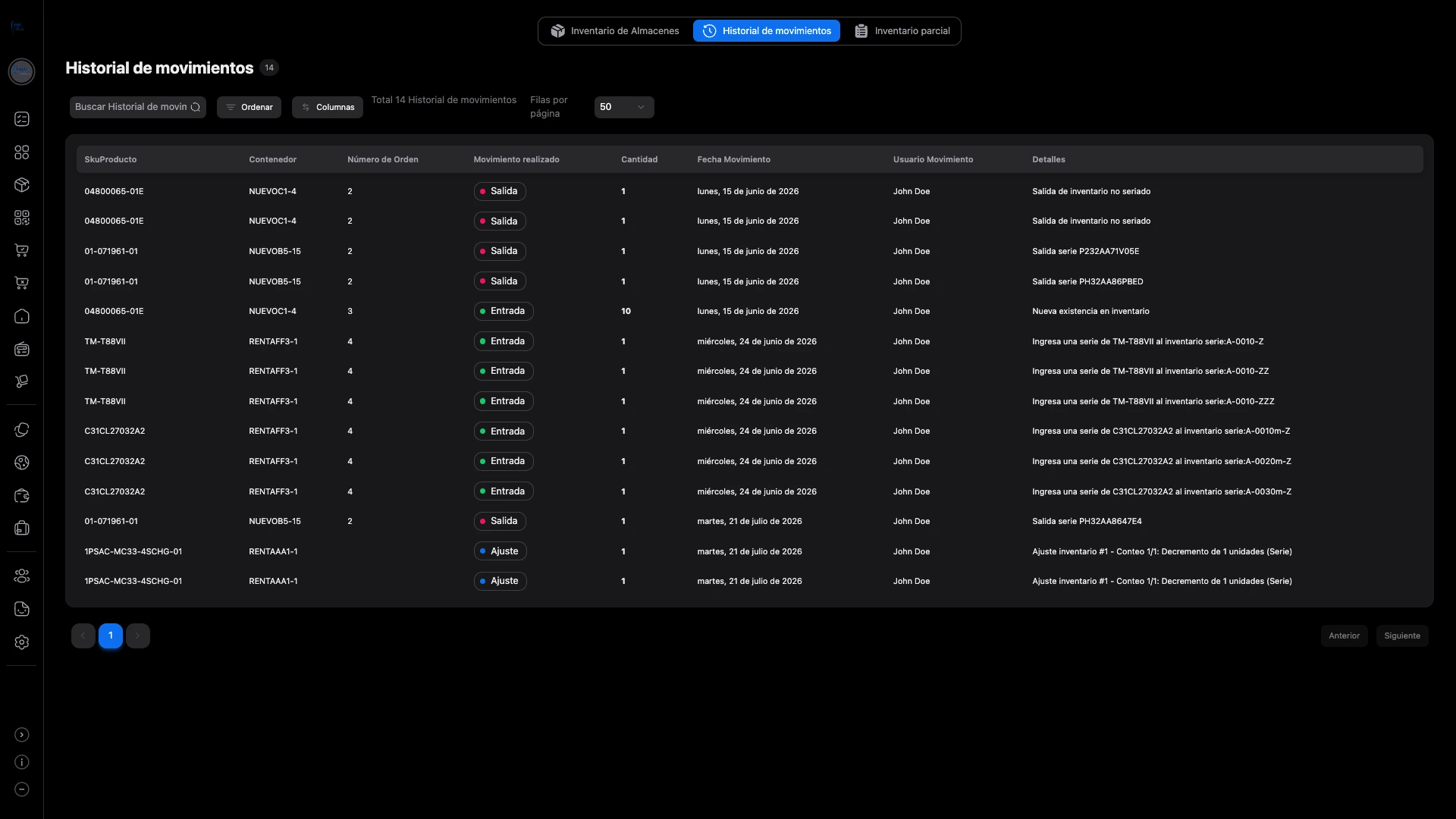The height and width of the screenshot is (819, 1456).
Task: Click the Fecha Movimiento column header
Action: coord(734,159)
